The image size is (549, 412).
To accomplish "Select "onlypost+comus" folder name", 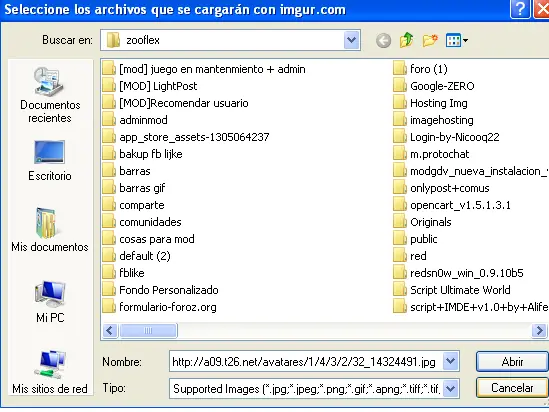I will [450, 188].
